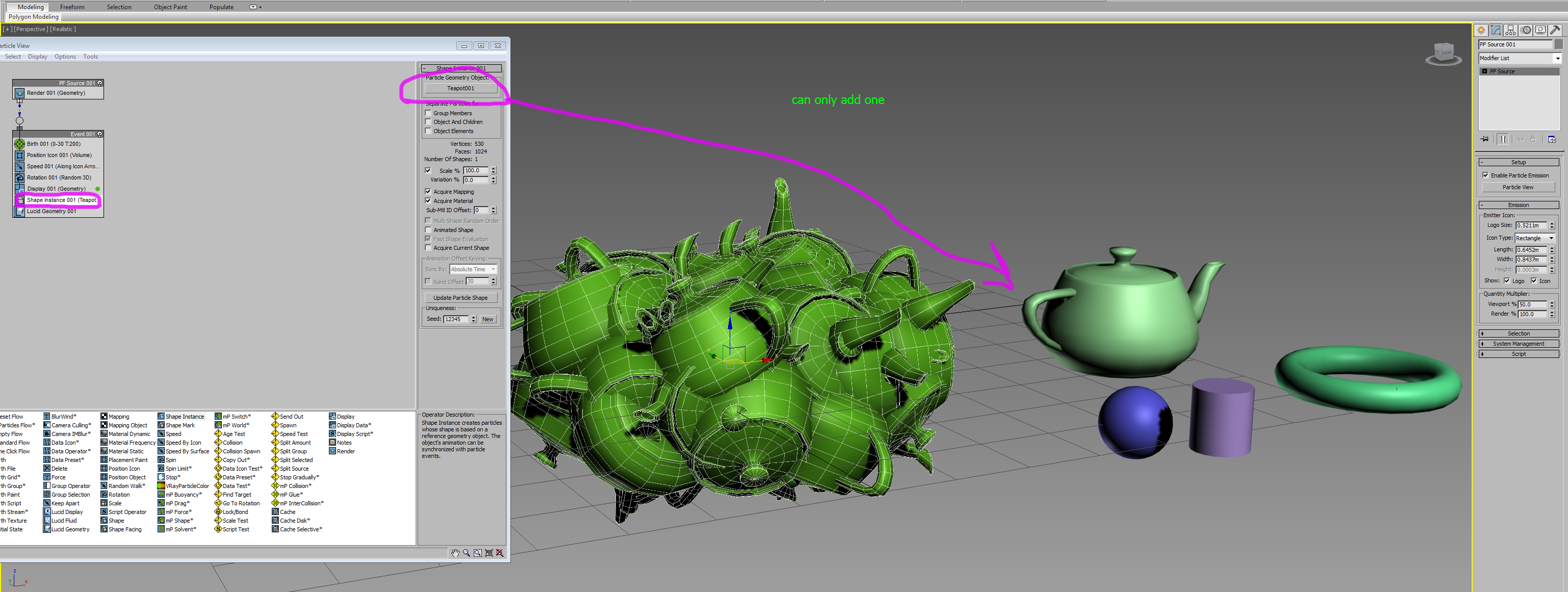Click the Teapot001 geometry object button
Image resolution: width=1568 pixels, height=592 pixels.
tap(460, 88)
